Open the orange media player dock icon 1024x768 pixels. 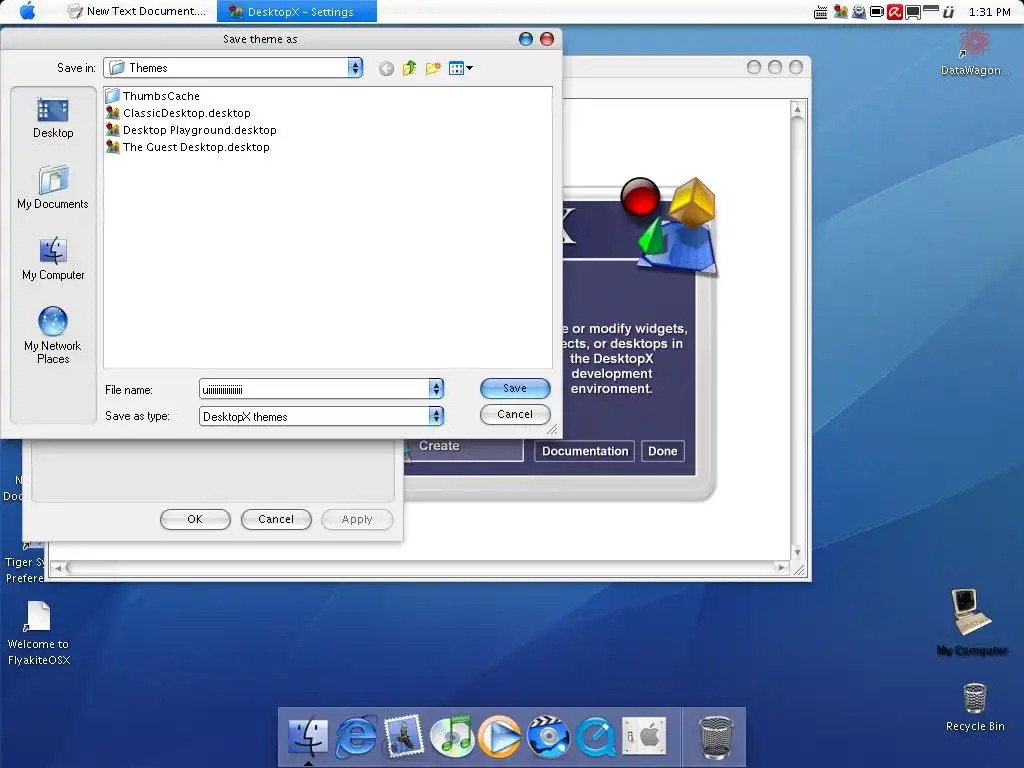click(500, 737)
